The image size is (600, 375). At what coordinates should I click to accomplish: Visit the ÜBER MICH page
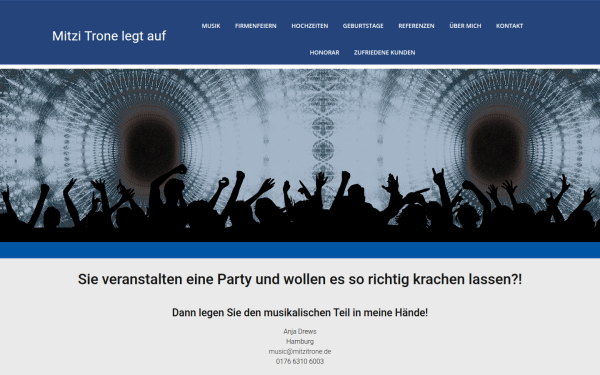pyautogui.click(x=465, y=26)
